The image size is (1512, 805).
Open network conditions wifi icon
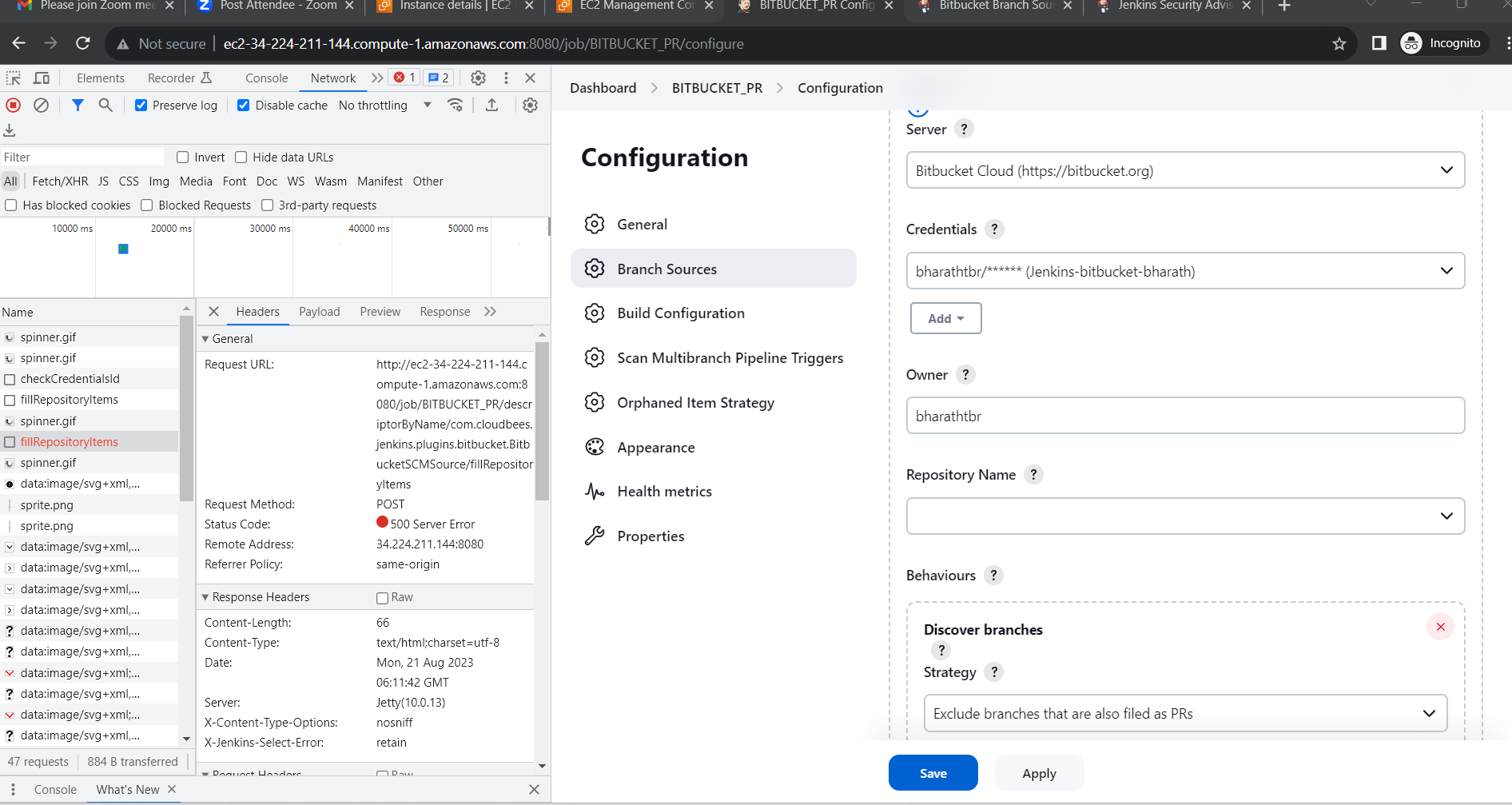pyautogui.click(x=455, y=105)
